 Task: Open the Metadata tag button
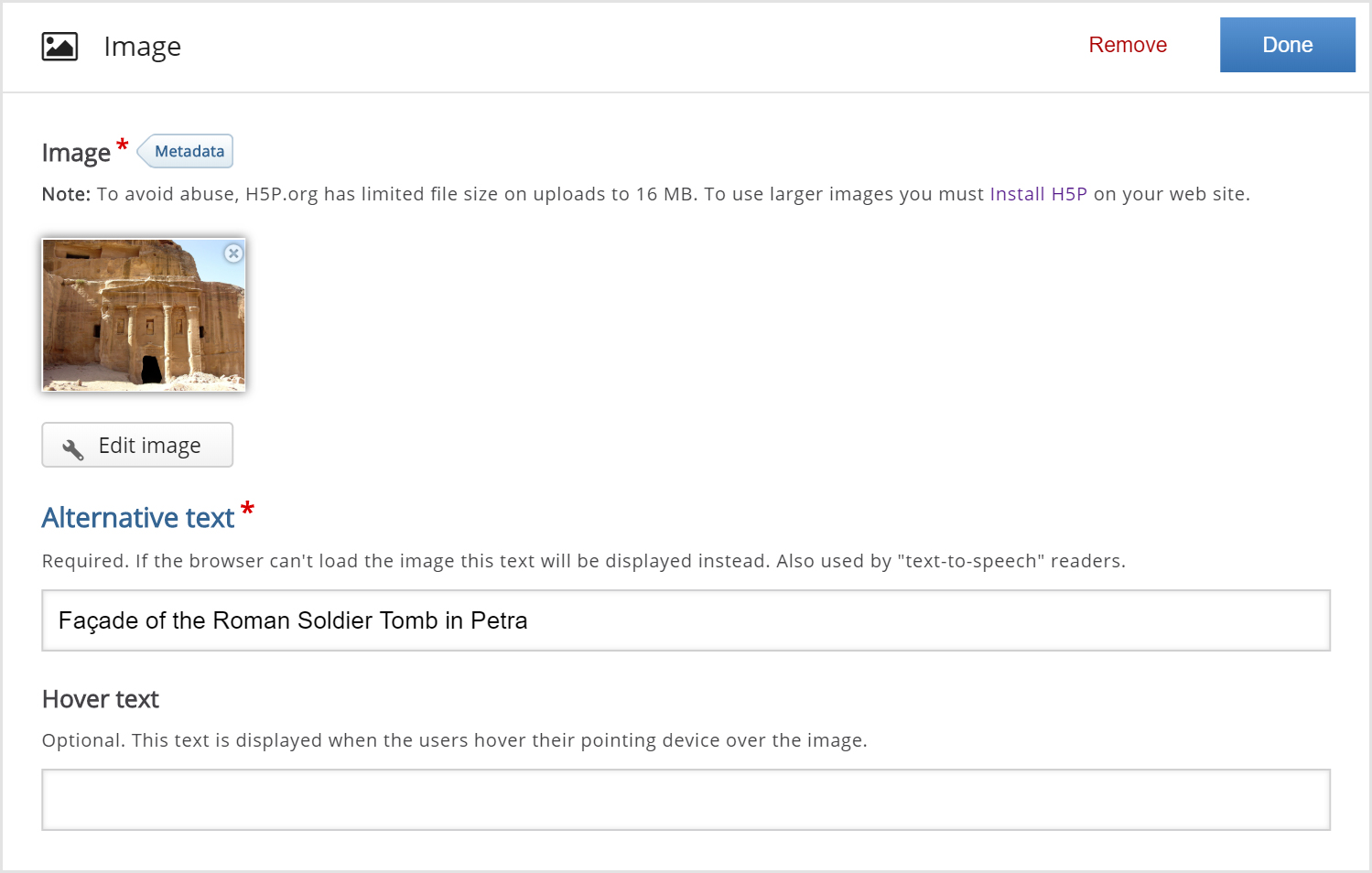(186, 151)
